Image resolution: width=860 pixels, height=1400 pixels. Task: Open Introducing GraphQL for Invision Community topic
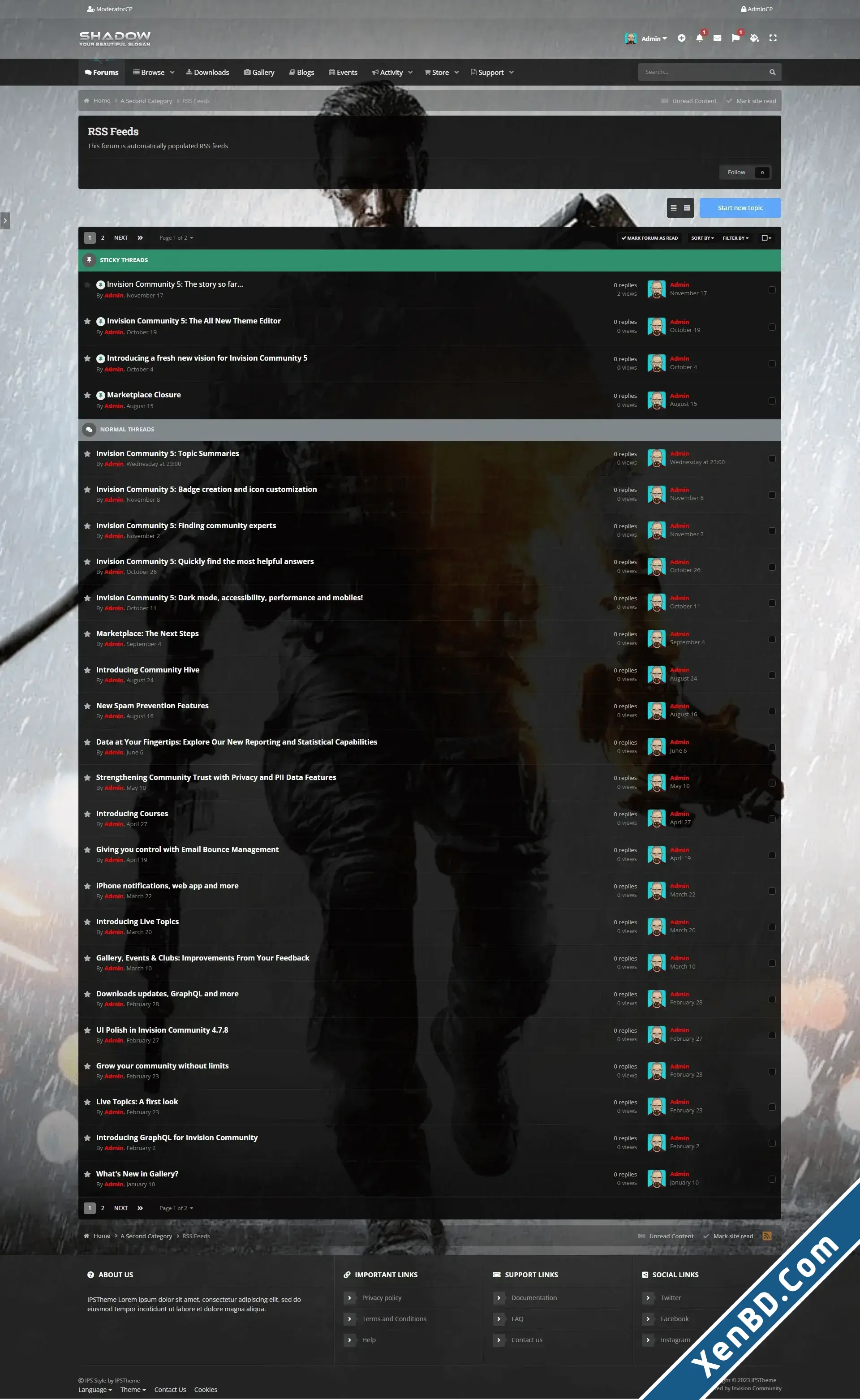177,1138
